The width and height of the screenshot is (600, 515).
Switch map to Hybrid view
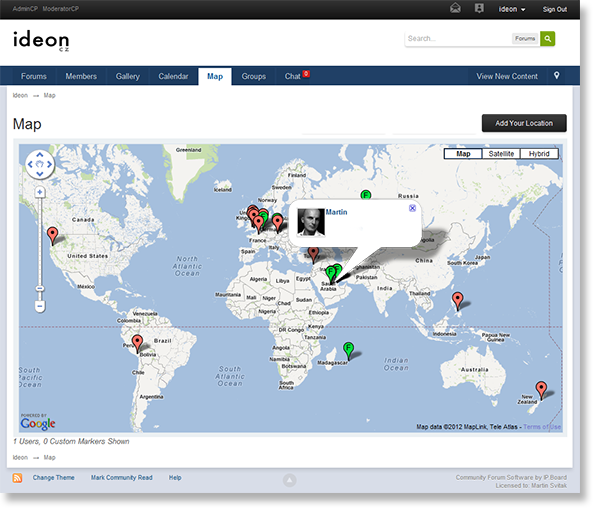click(539, 154)
